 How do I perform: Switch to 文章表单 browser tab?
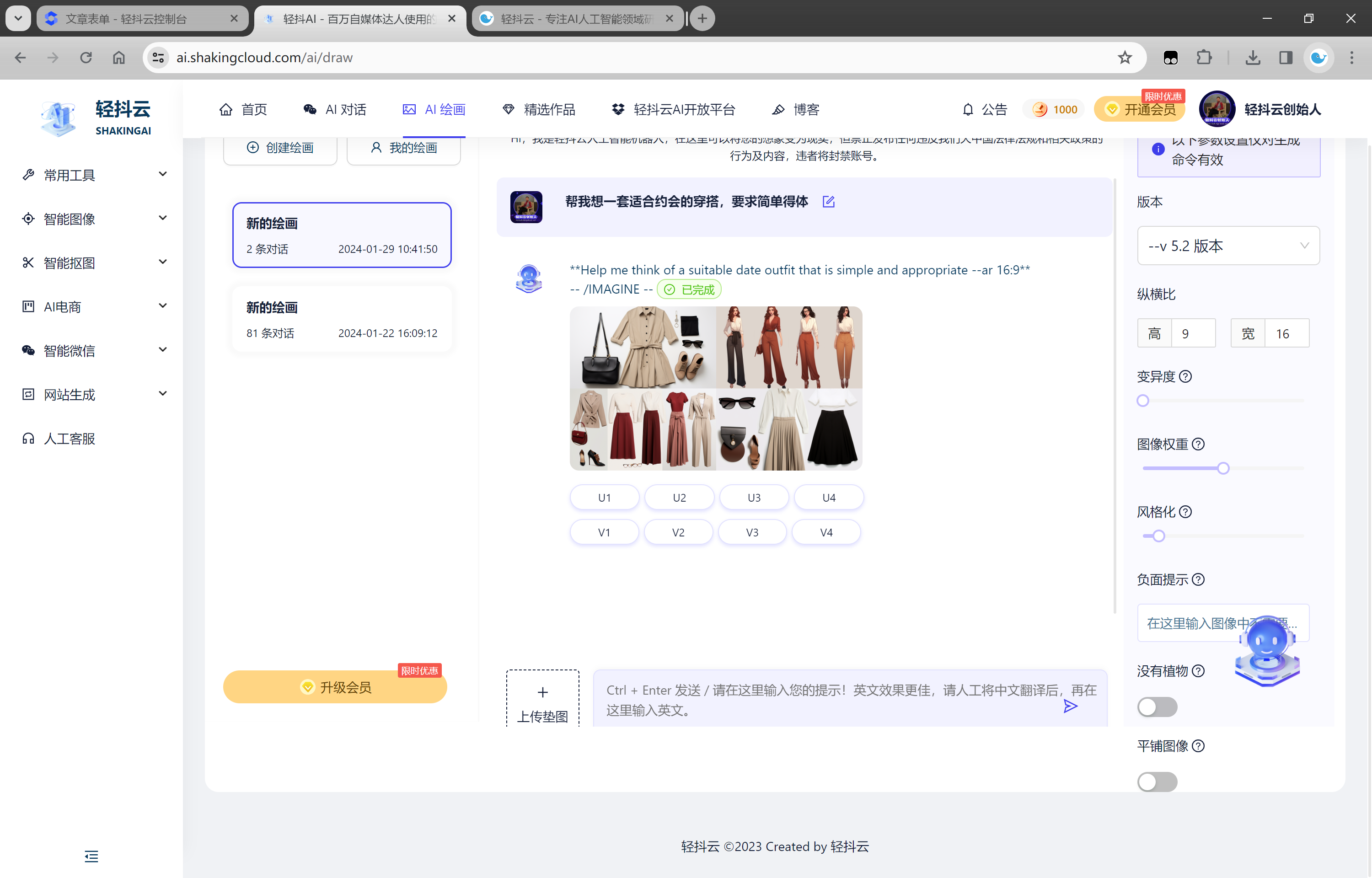[x=143, y=19]
